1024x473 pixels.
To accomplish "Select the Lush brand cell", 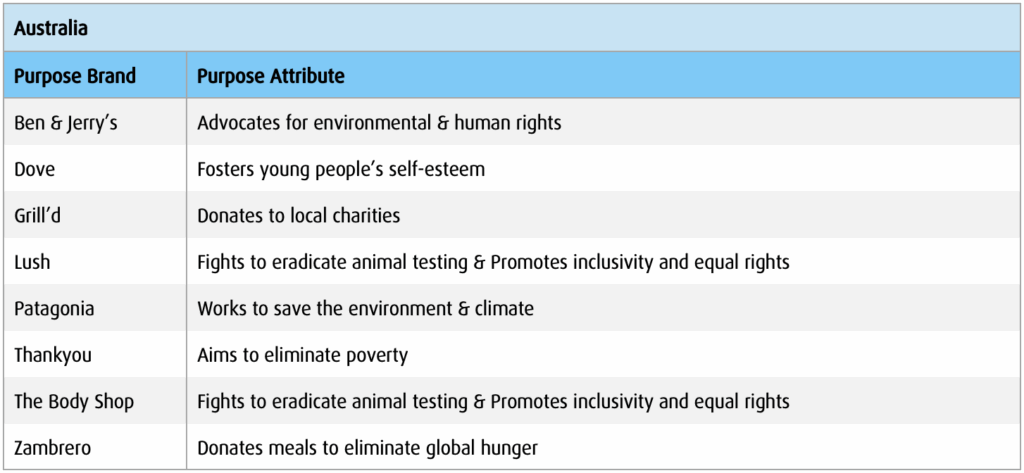I will (32, 262).
